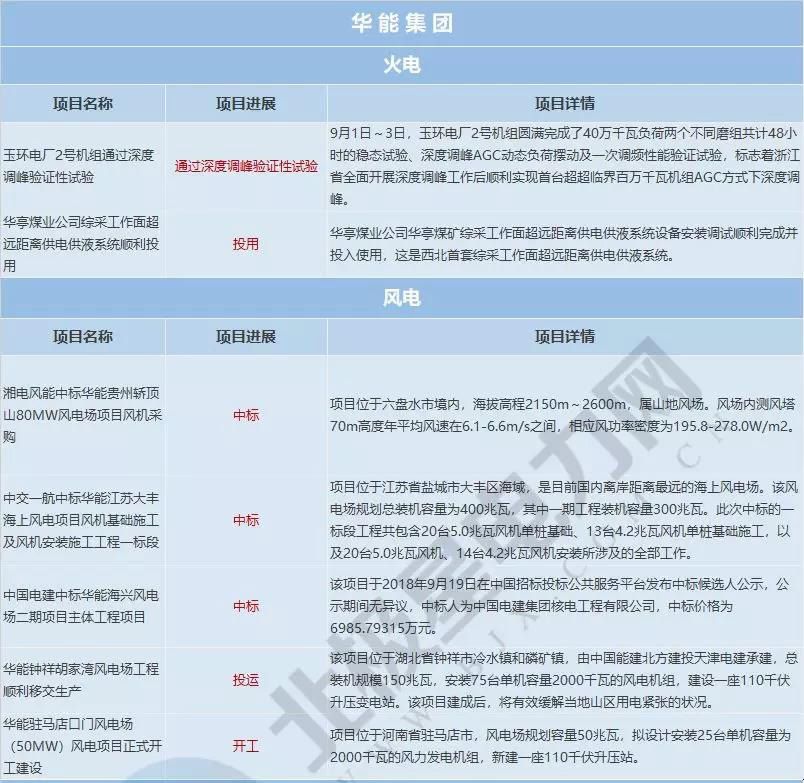Screen dimensions: 804x783
Task: Click detail text about 六盘水市境内
Action: point(564,415)
